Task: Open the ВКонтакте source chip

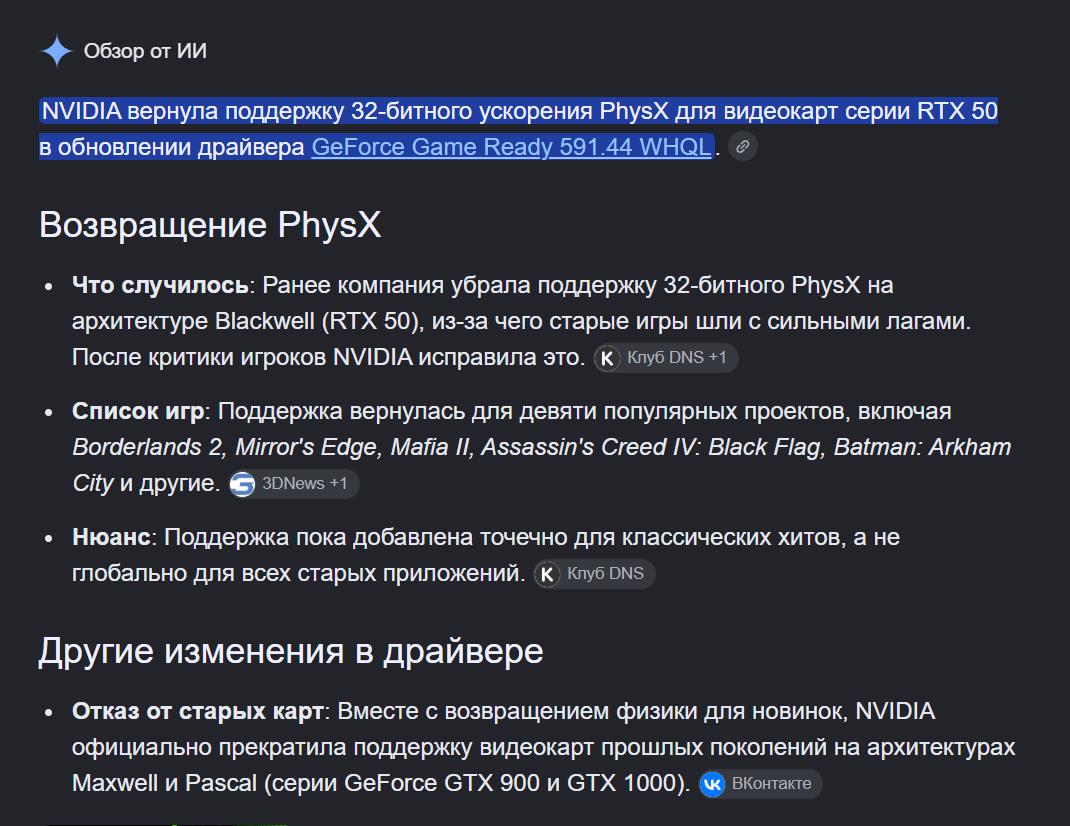Action: (760, 784)
